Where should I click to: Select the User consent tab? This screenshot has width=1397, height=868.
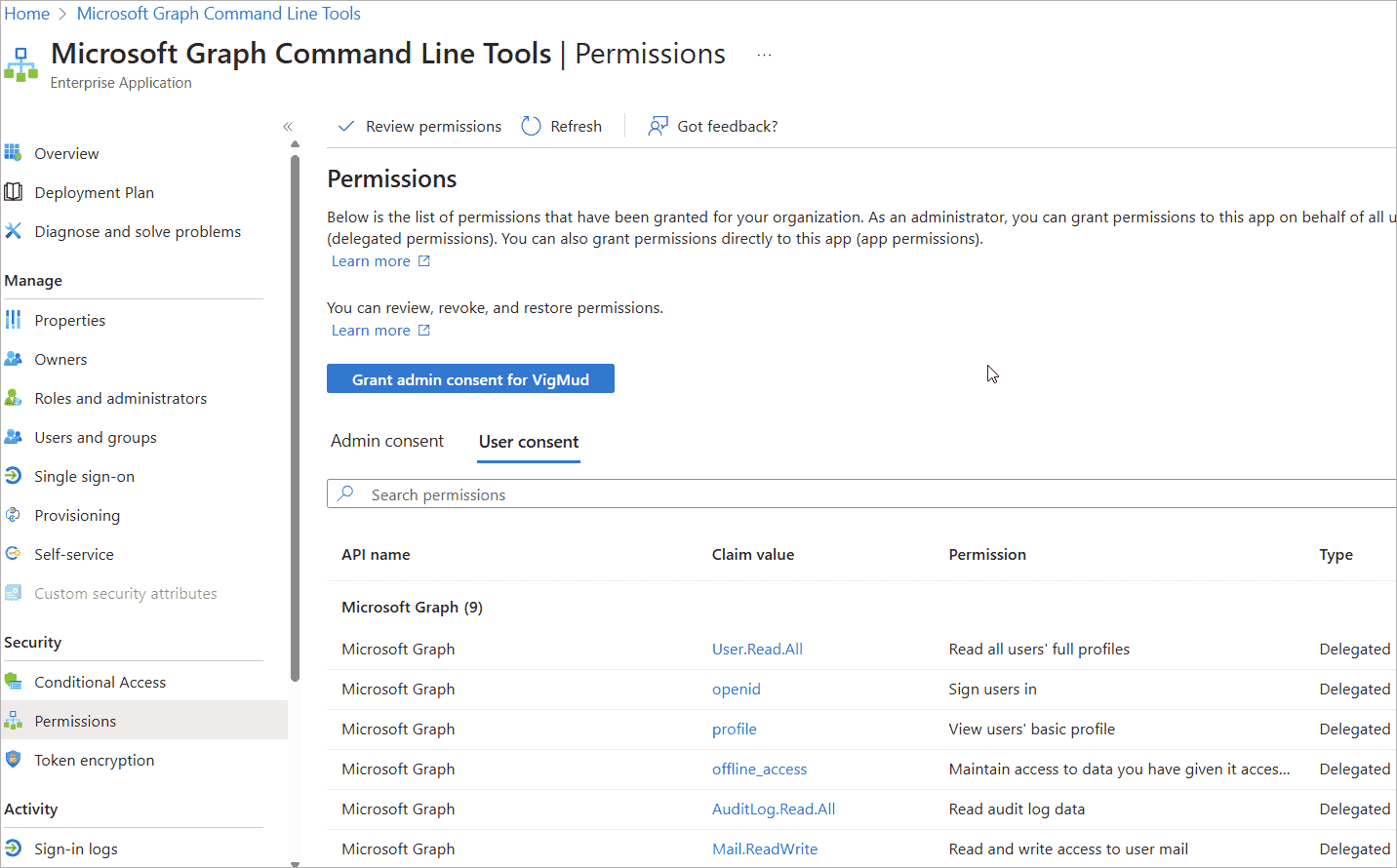[529, 442]
